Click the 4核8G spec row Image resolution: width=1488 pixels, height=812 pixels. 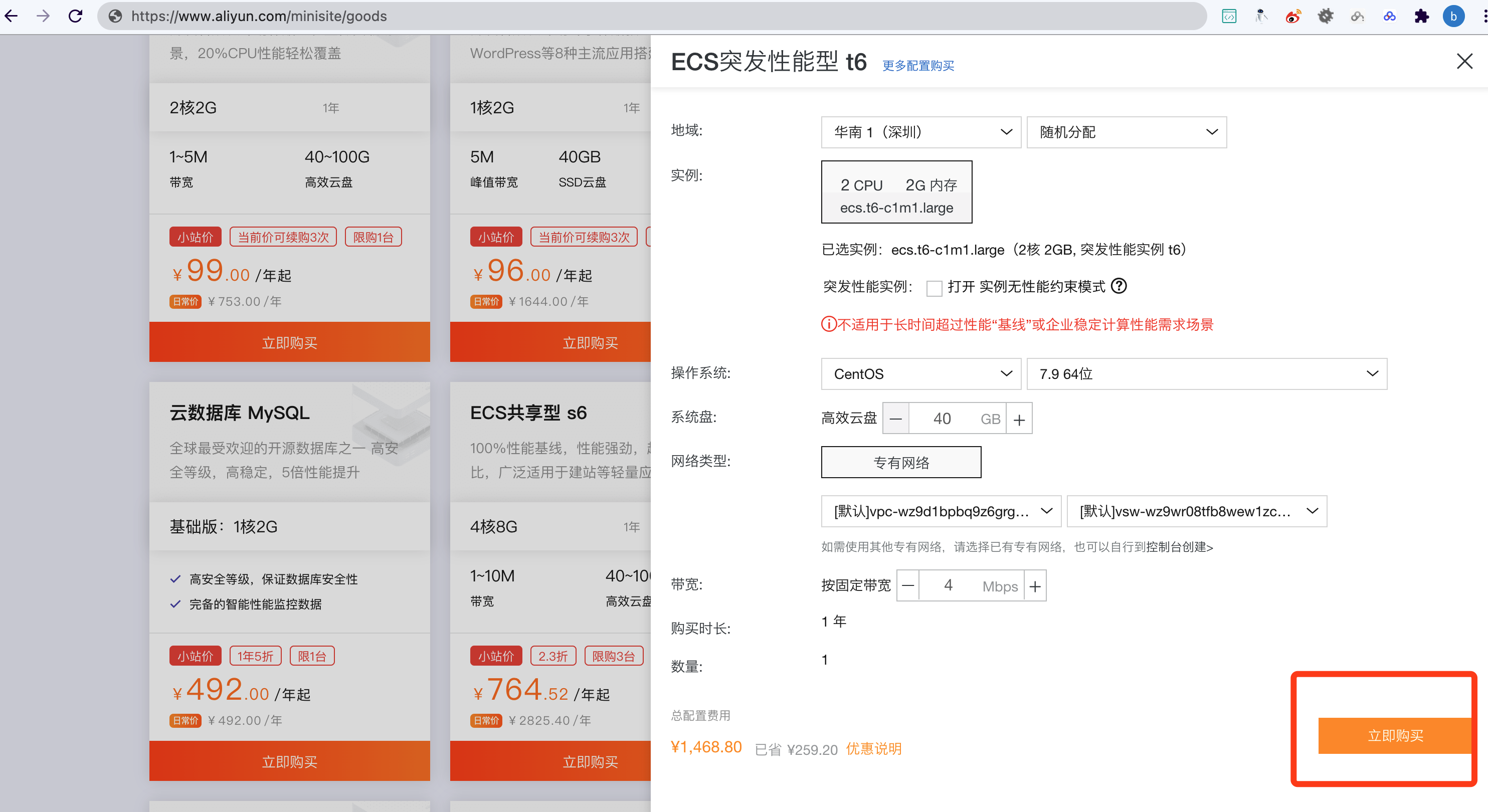pos(550,526)
